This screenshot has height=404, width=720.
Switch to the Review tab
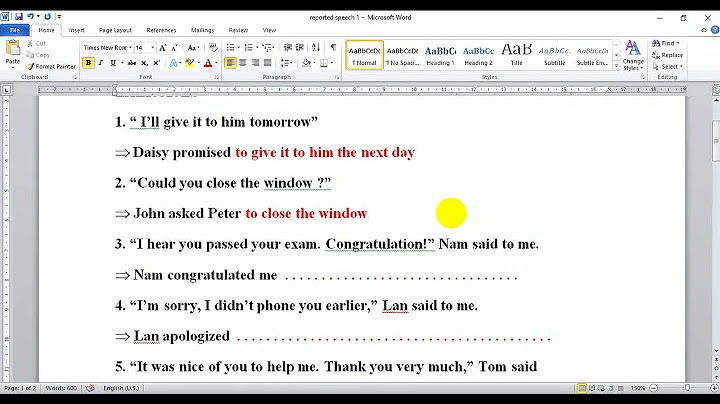(x=238, y=30)
